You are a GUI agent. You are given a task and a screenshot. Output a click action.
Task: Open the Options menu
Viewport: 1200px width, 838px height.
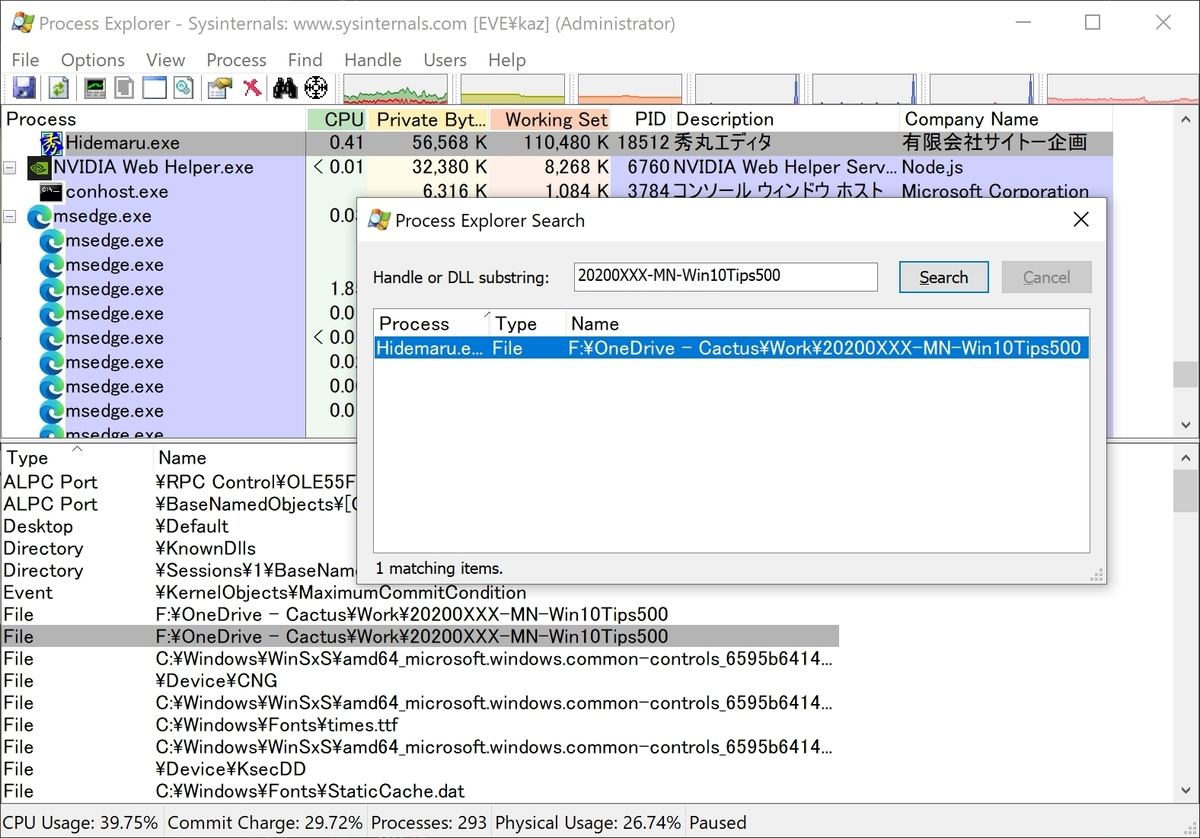93,60
